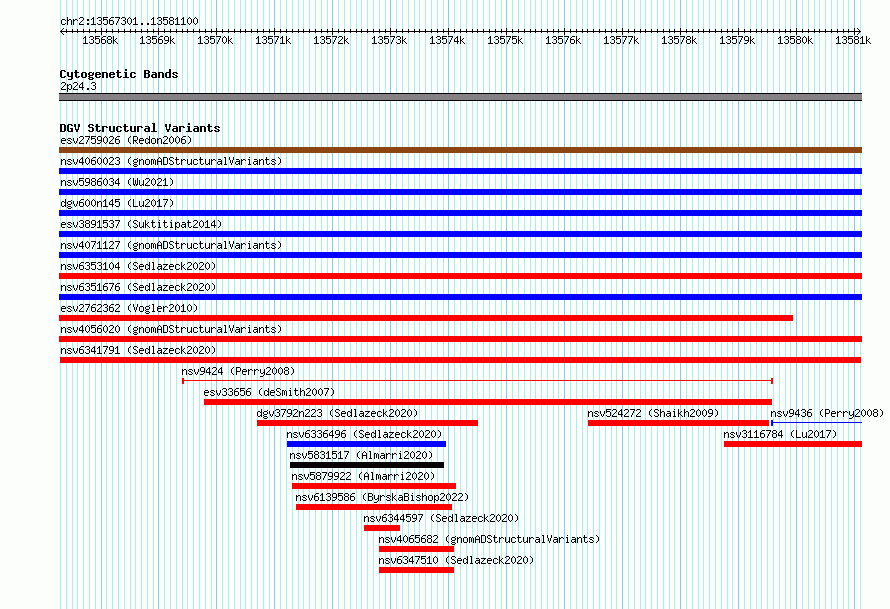Click the nsv9424 (Perry2008) label

pos(238,371)
